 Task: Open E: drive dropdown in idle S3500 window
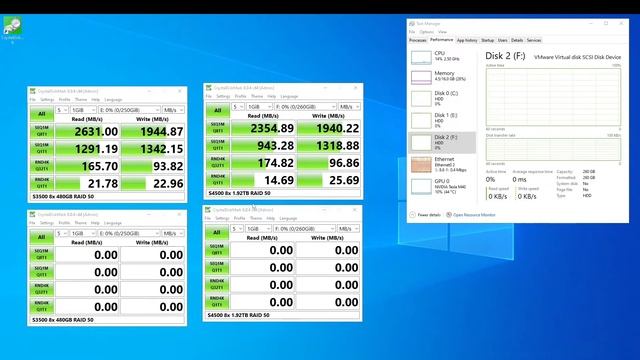pyautogui.click(x=129, y=233)
